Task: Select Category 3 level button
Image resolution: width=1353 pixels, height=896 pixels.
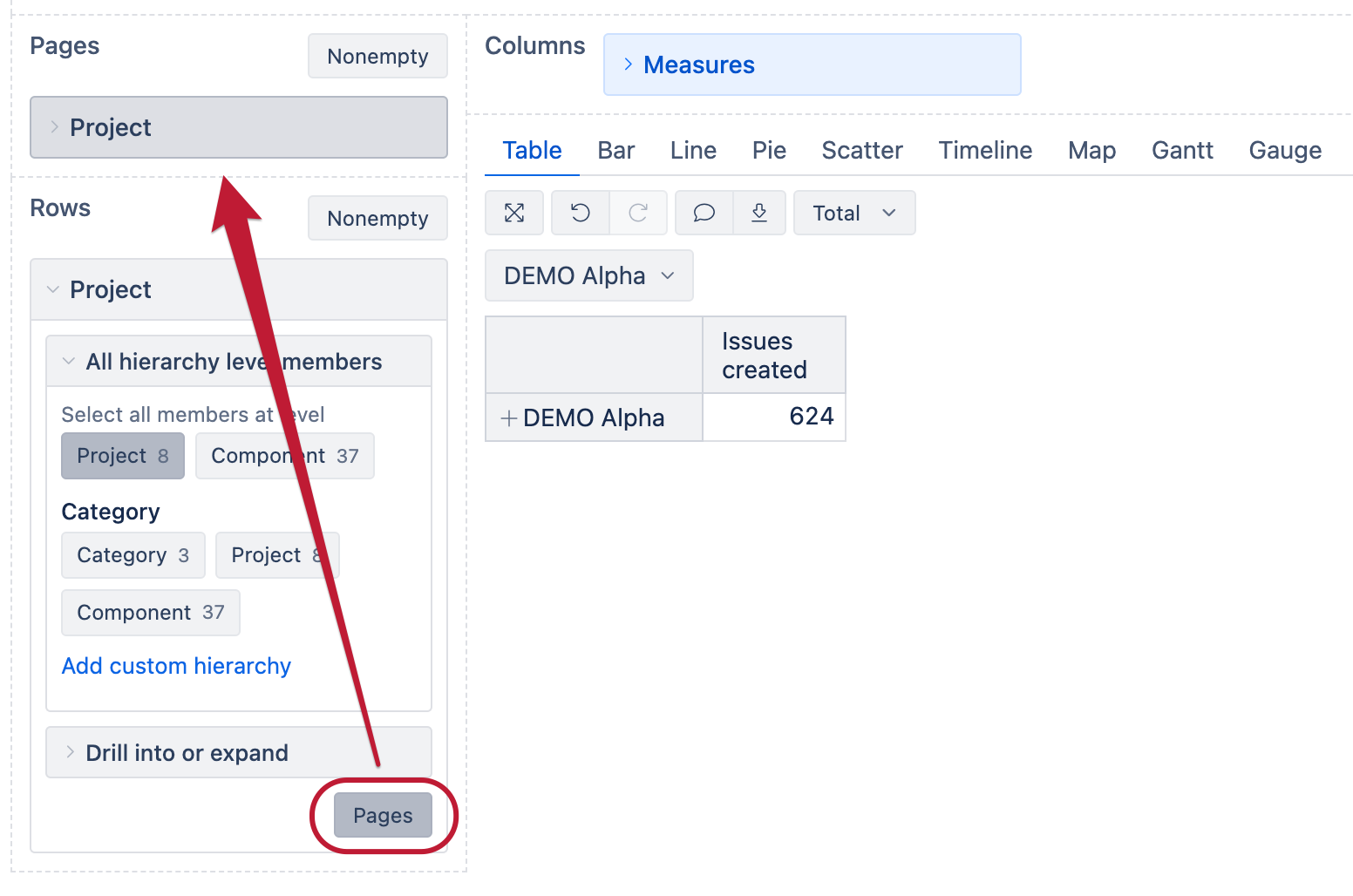Action: tap(133, 555)
